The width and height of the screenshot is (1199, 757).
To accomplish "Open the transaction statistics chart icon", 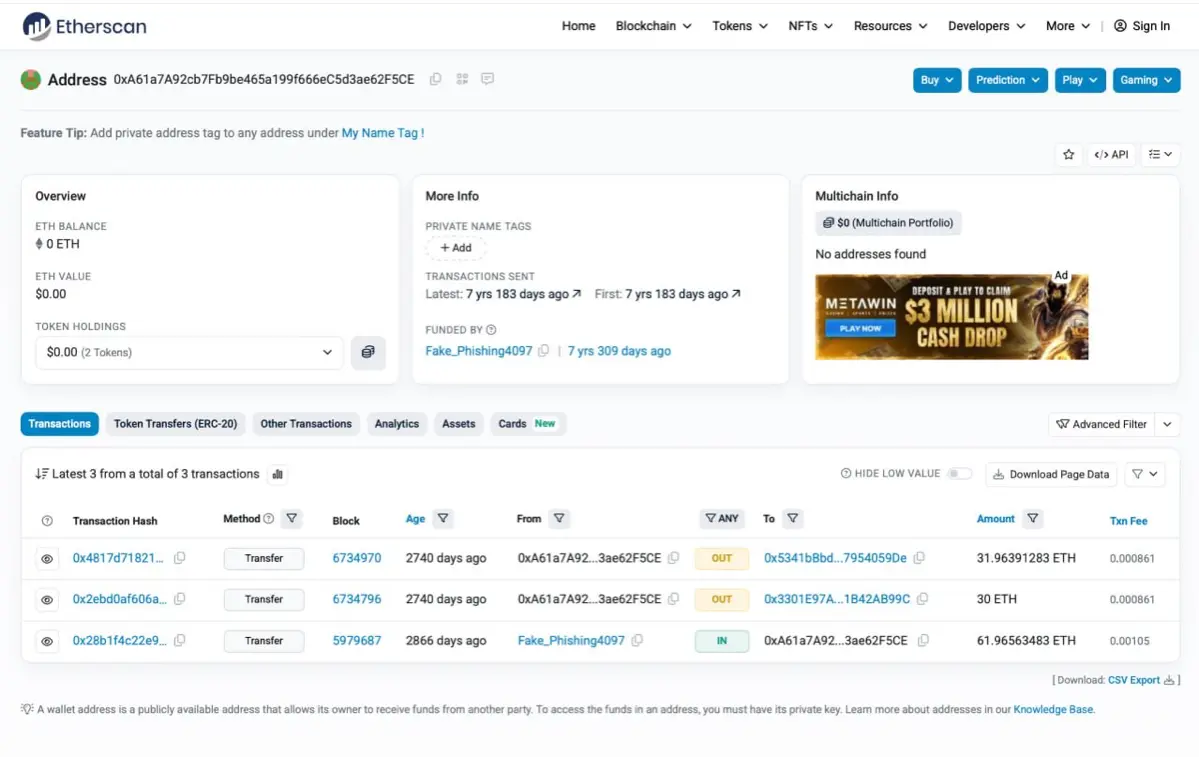I will [278, 474].
